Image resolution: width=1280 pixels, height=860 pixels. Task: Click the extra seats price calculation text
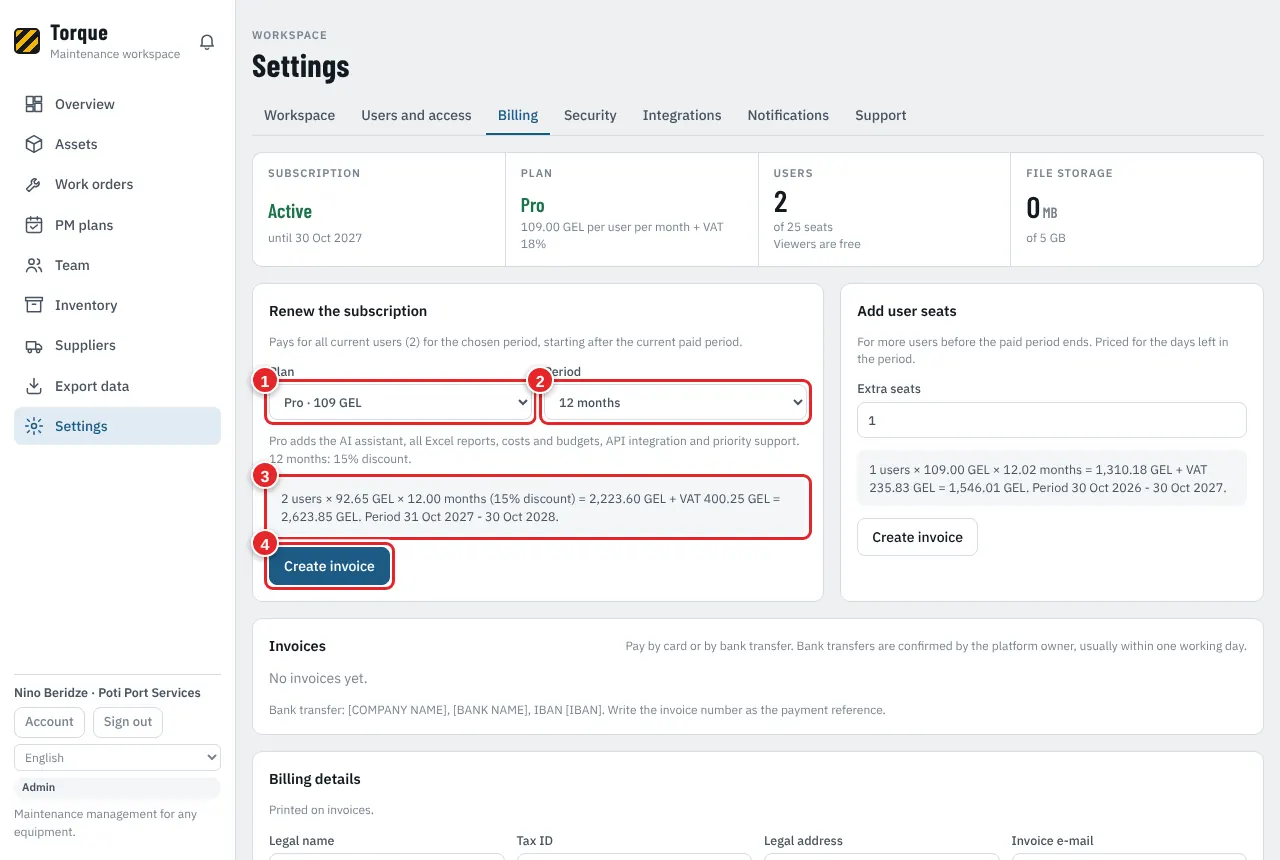coord(1052,479)
